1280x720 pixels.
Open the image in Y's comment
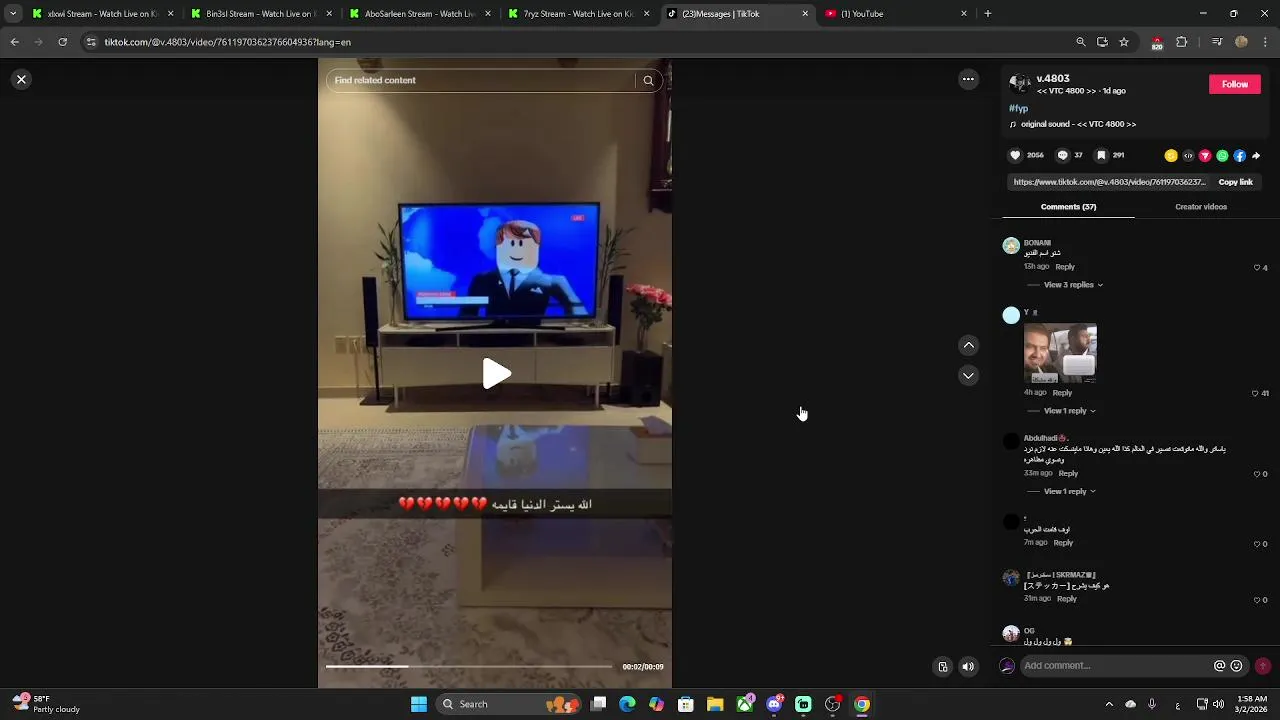point(1060,353)
